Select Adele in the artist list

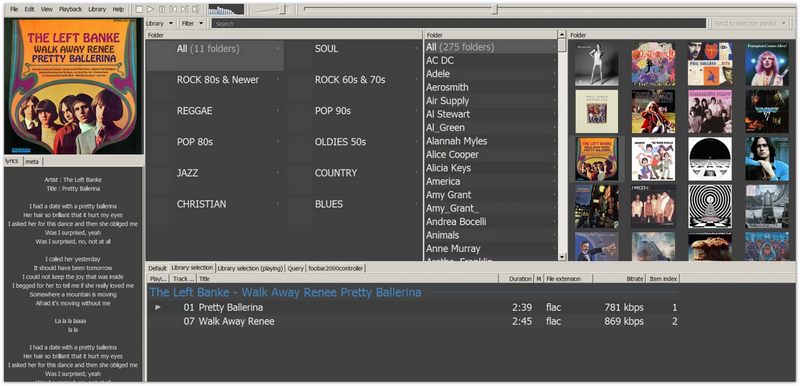click(x=491, y=74)
